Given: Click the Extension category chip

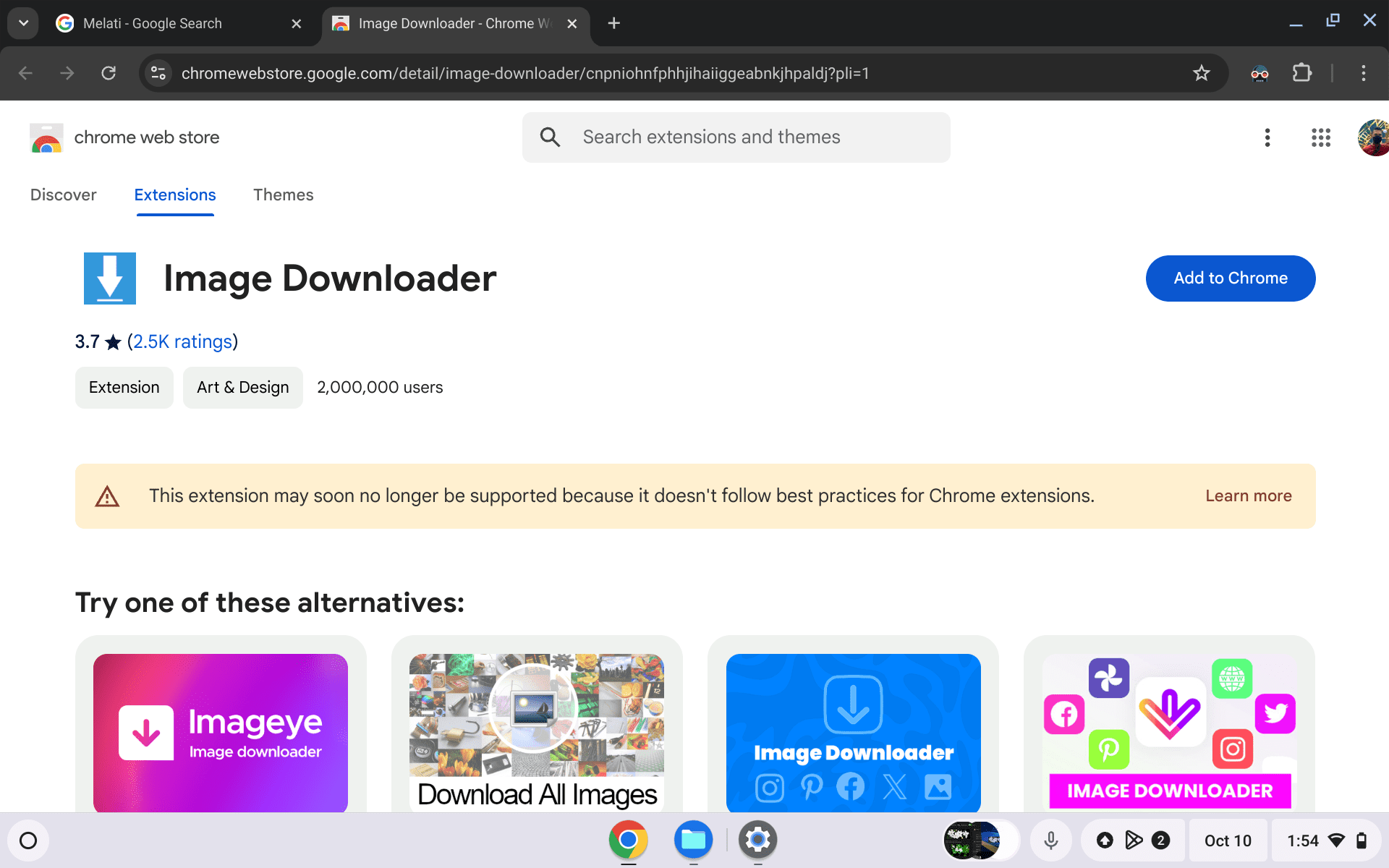Looking at the screenshot, I should 124,388.
